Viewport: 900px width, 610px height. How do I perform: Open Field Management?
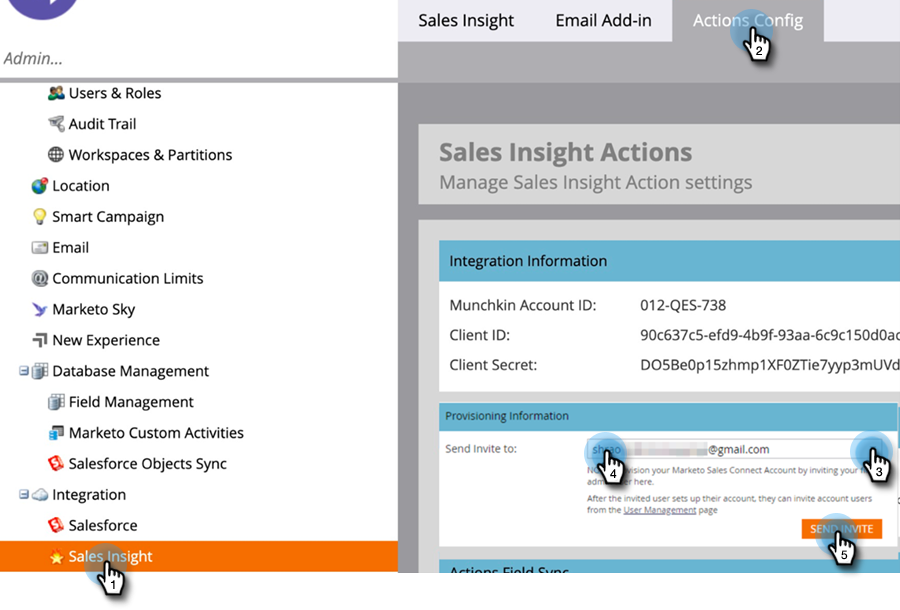131,402
